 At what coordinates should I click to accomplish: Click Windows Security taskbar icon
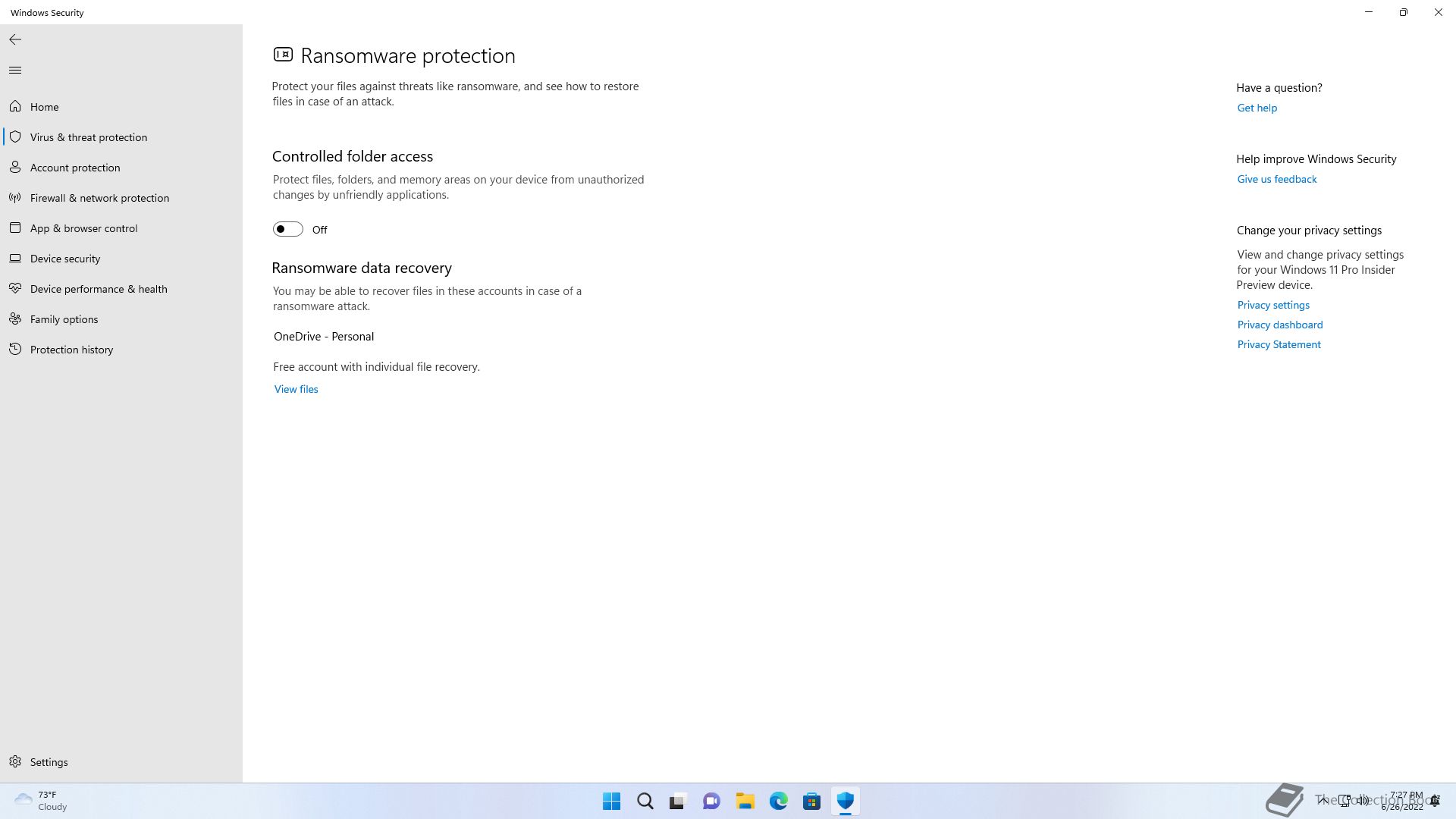point(846,801)
